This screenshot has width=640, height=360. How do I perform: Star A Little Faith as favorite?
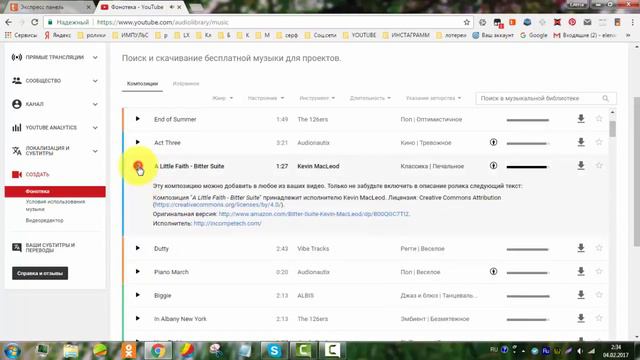click(x=599, y=165)
